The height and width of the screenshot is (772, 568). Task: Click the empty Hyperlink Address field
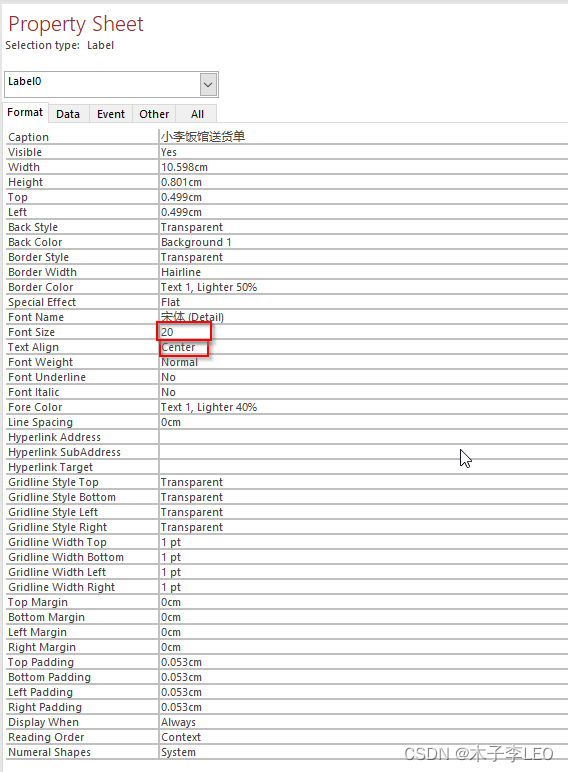click(x=363, y=437)
